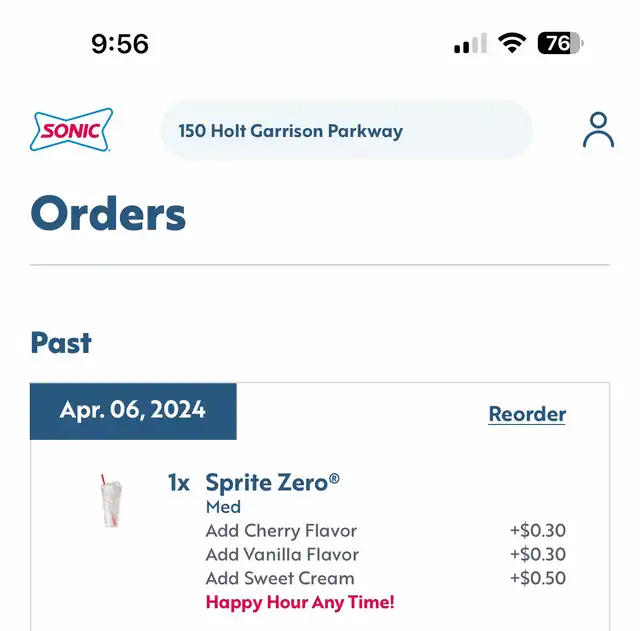Tap the Happy Hour Any Time! promo text
Image resolution: width=640 pixels, height=631 pixels.
click(300, 602)
